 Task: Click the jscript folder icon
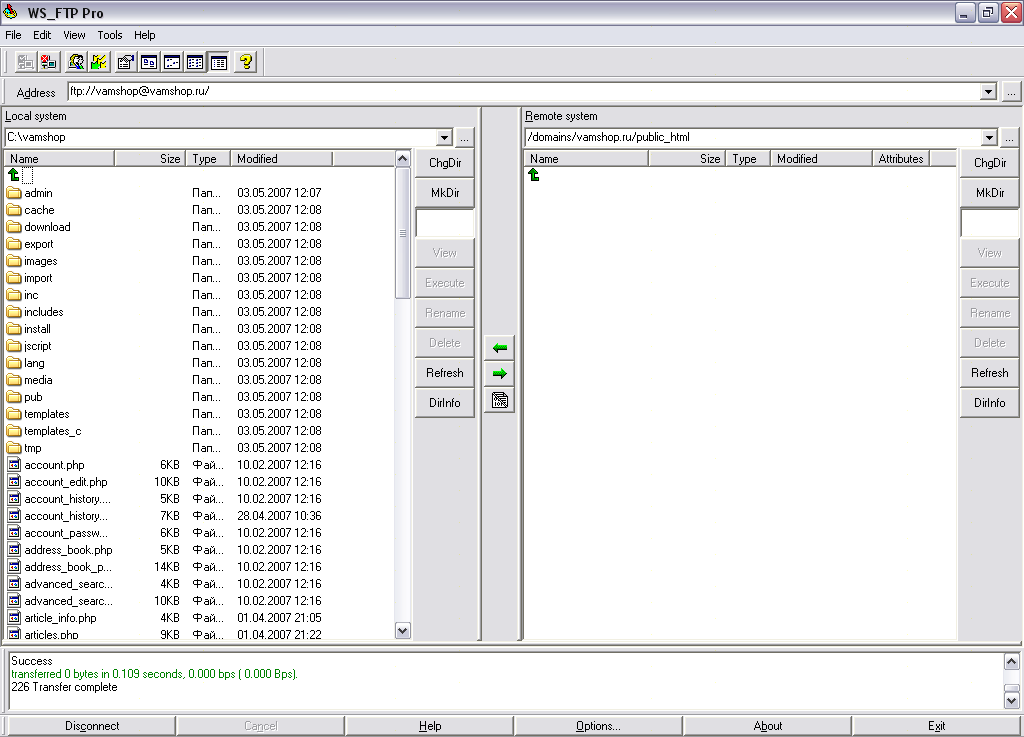tap(14, 345)
